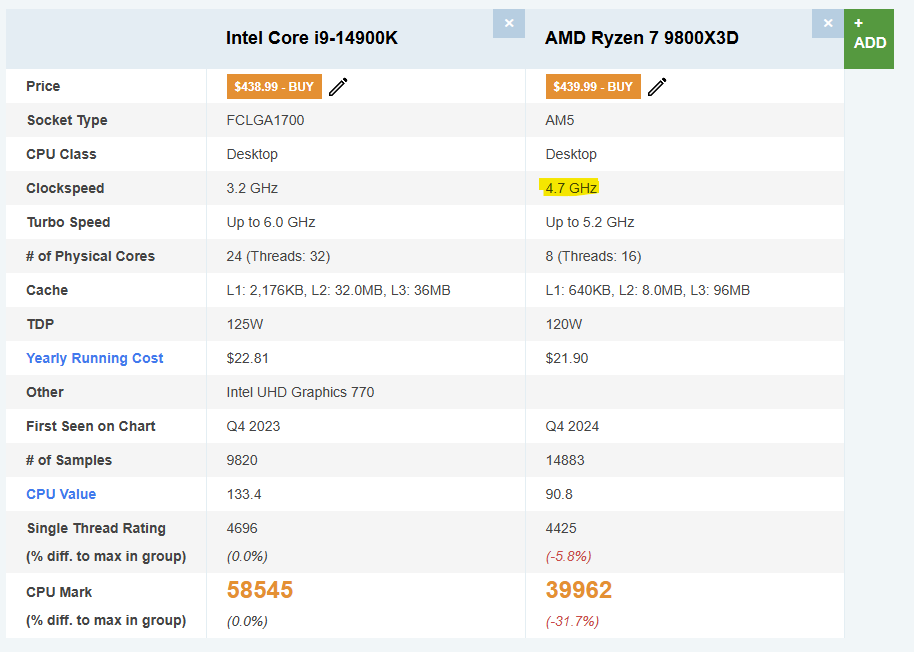Edit the AMD price with the pencil icon
Screen dimensions: 914x652
point(657,87)
